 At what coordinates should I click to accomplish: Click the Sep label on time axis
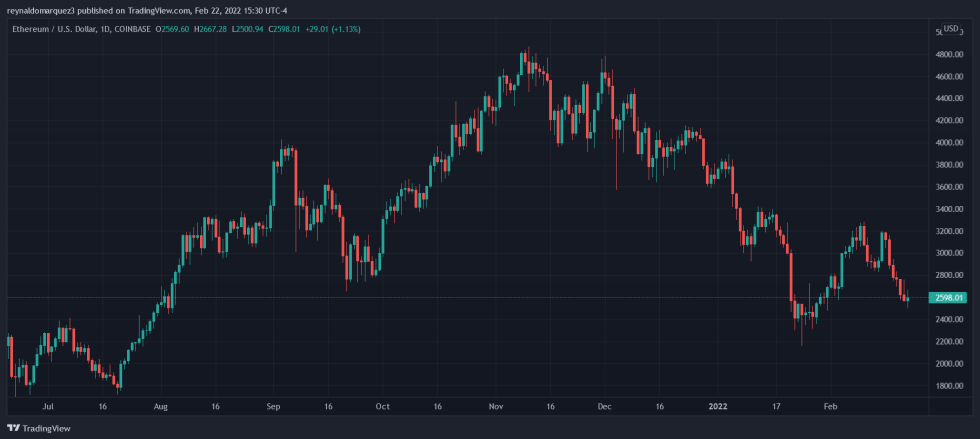tap(274, 408)
